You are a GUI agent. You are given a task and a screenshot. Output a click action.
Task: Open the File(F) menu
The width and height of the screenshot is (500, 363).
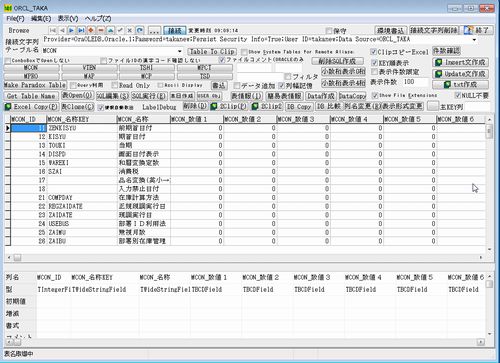pyautogui.click(x=15, y=18)
